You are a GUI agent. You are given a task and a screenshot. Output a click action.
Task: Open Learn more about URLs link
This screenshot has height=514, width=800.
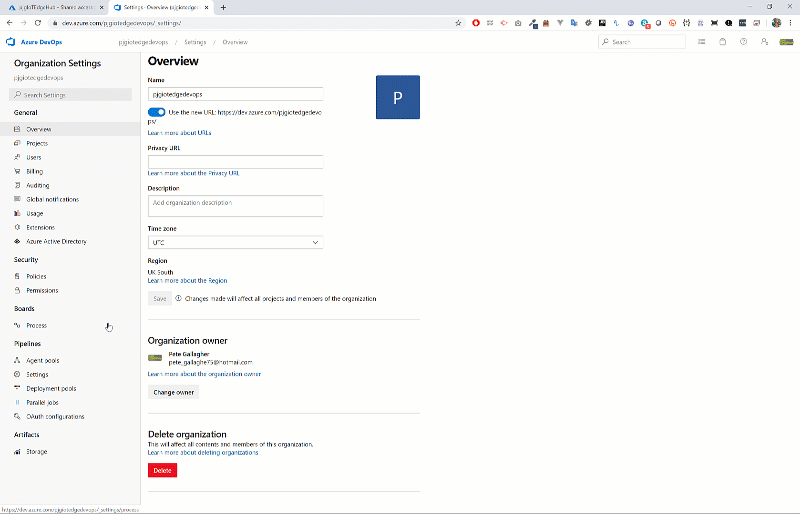(179, 133)
